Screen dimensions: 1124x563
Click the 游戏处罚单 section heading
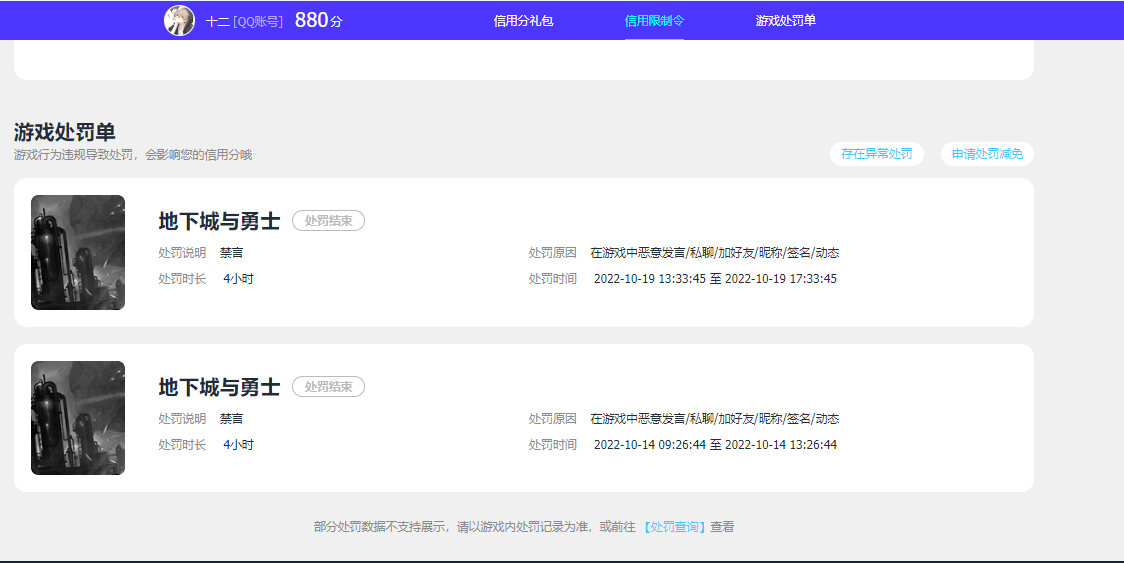65,132
